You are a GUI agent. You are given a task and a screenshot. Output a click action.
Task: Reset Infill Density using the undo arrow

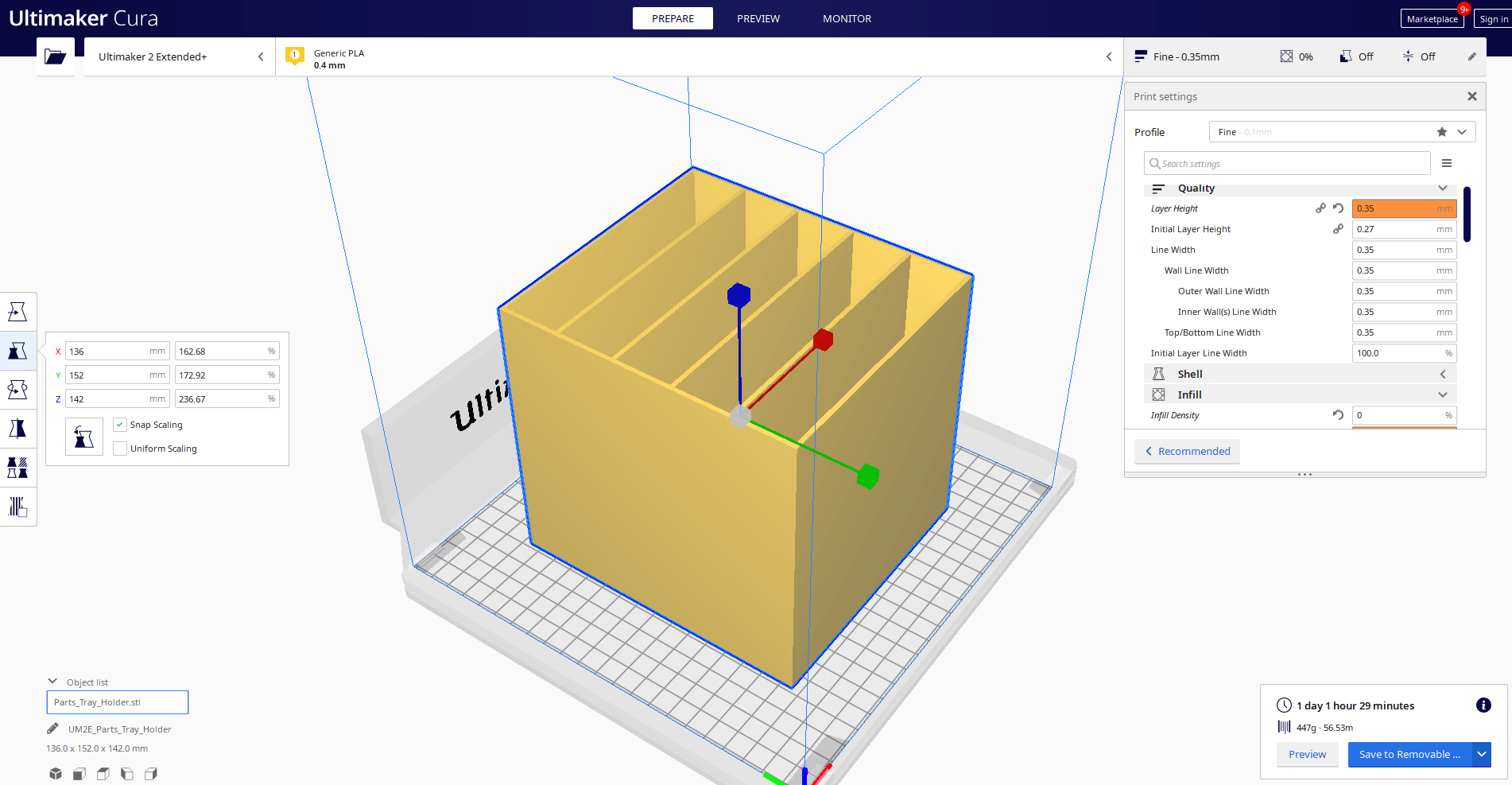click(x=1338, y=414)
